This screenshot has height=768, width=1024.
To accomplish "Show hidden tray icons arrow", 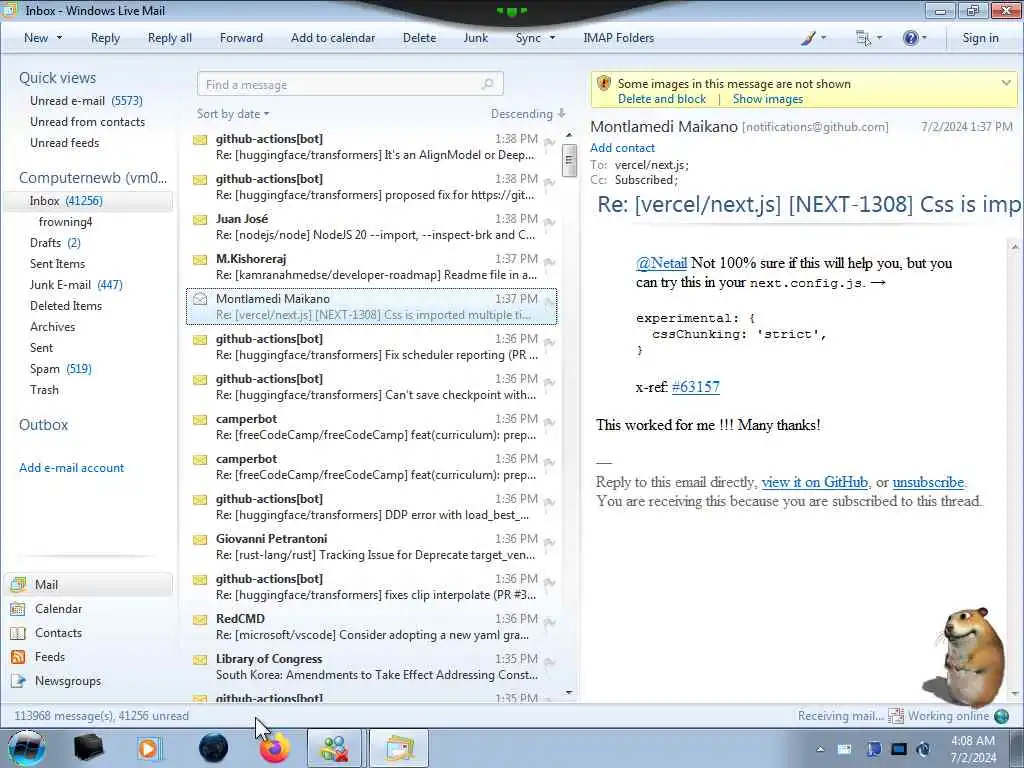I will (x=820, y=749).
